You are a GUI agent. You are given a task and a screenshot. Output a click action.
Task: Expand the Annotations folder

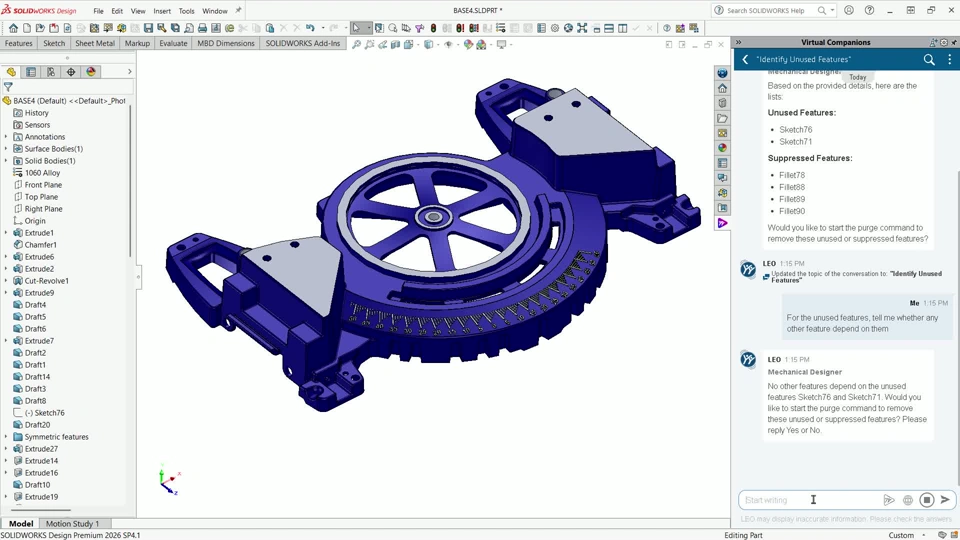click(6, 137)
